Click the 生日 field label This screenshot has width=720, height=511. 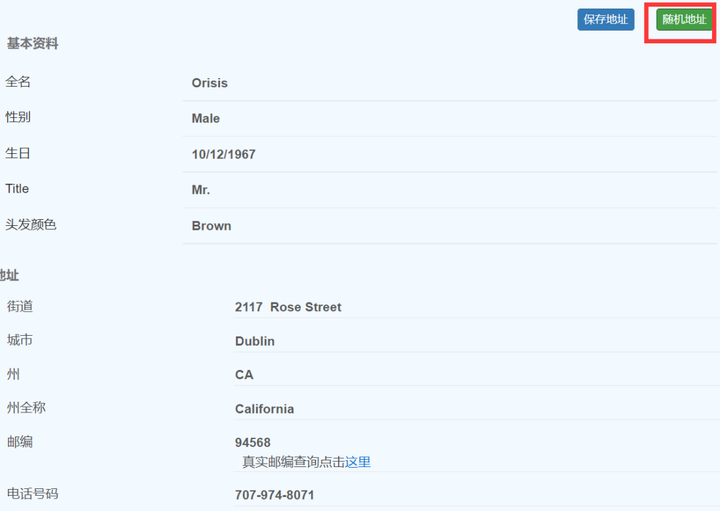pos(18,153)
